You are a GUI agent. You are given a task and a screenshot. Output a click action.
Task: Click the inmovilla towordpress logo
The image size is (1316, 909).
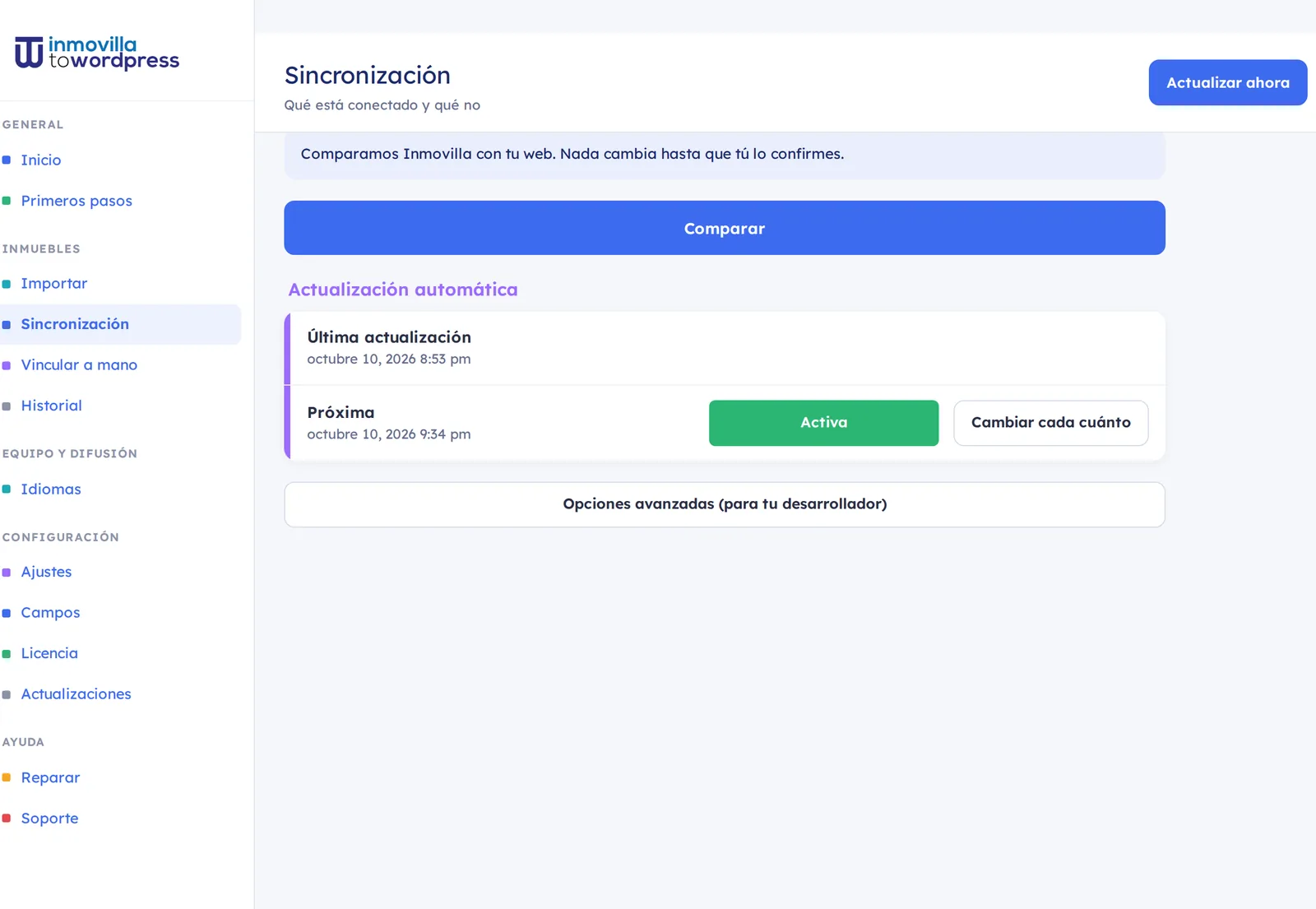(97, 53)
